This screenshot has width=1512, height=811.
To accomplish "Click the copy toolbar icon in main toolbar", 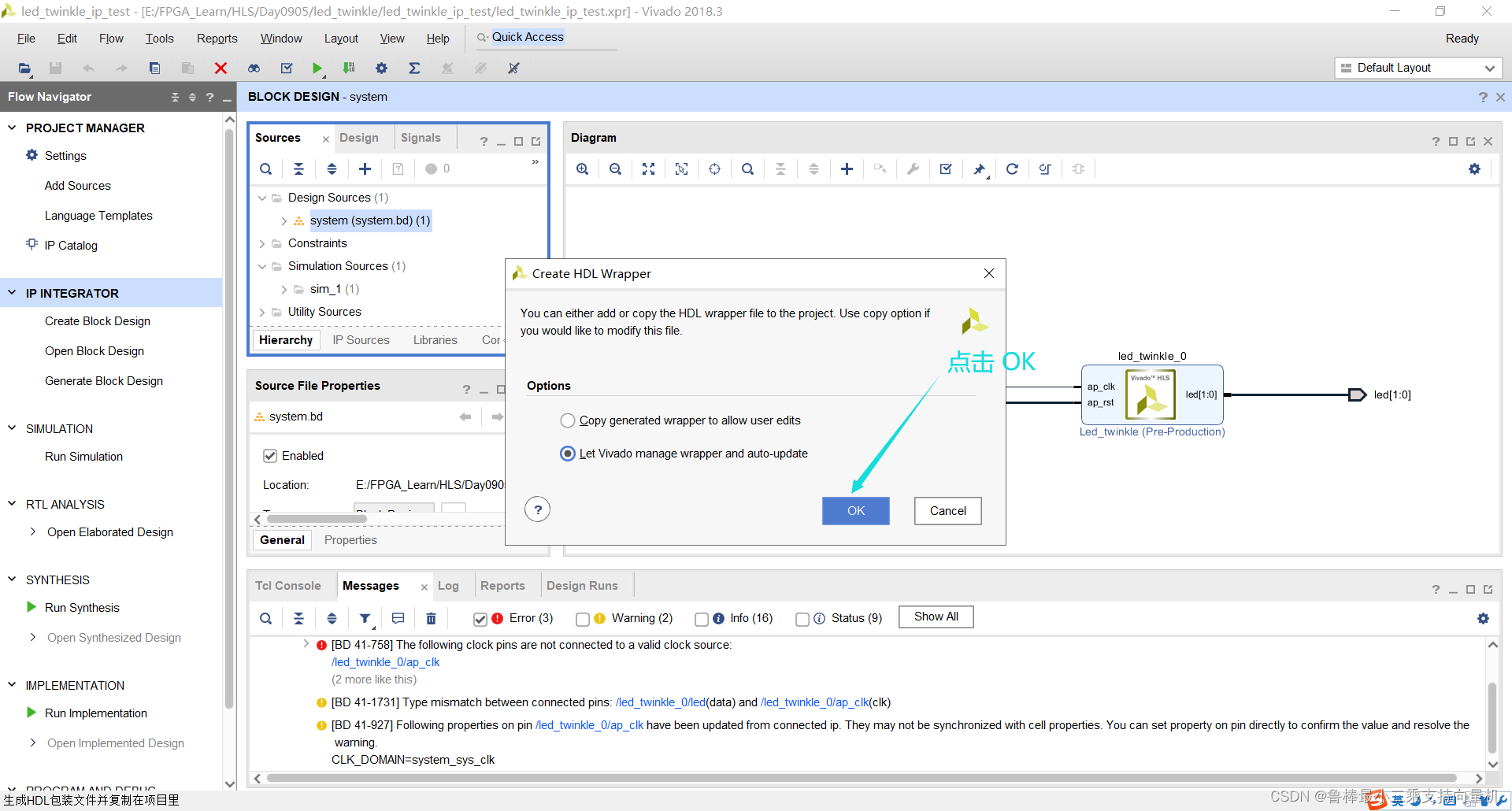I will (154, 69).
